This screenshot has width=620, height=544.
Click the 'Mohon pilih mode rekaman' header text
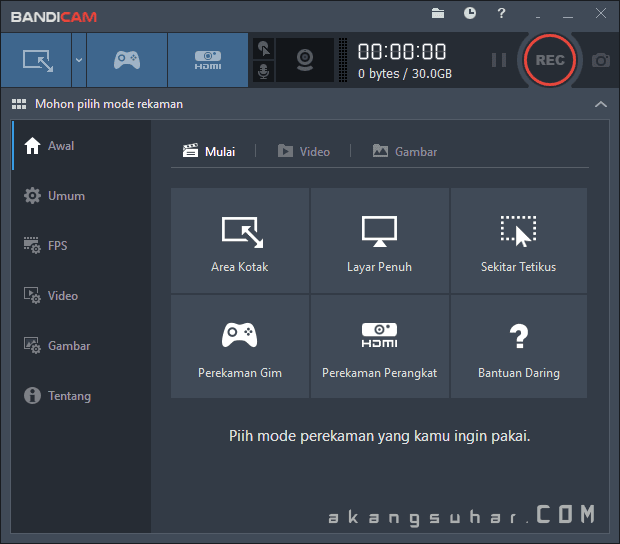tap(109, 104)
